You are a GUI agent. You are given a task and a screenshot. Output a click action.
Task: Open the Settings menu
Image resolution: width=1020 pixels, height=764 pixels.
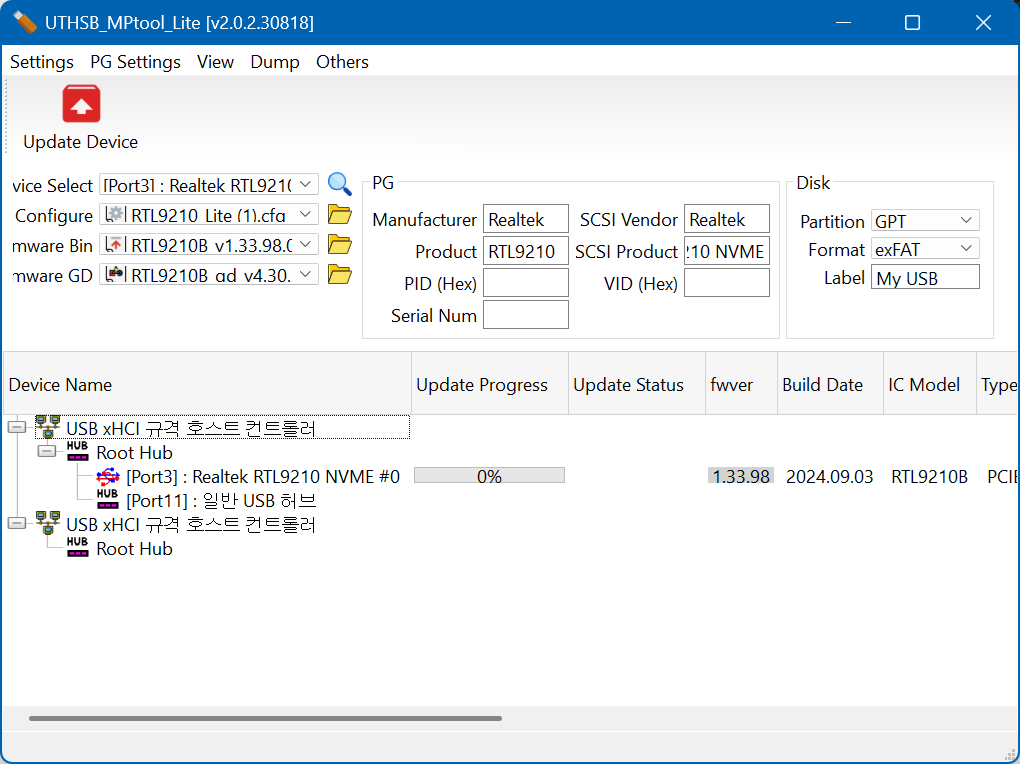pos(42,62)
